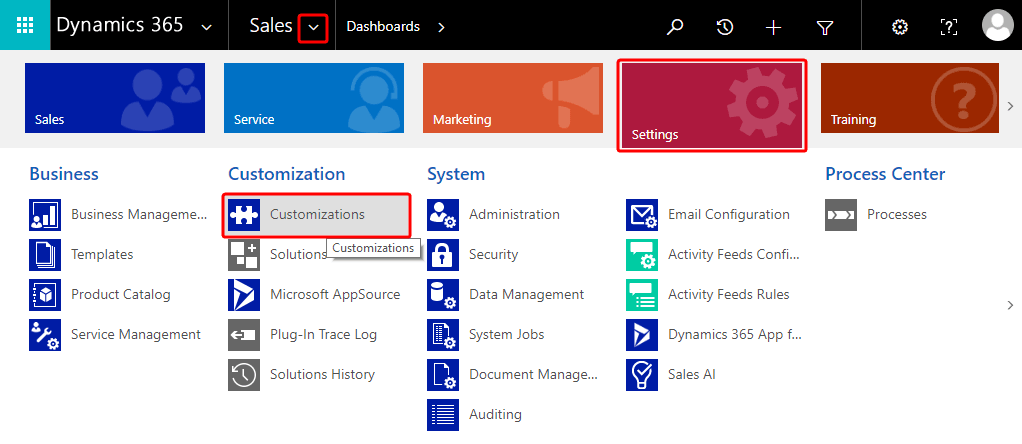Click the Dynamics 365 App icon

pos(642,334)
